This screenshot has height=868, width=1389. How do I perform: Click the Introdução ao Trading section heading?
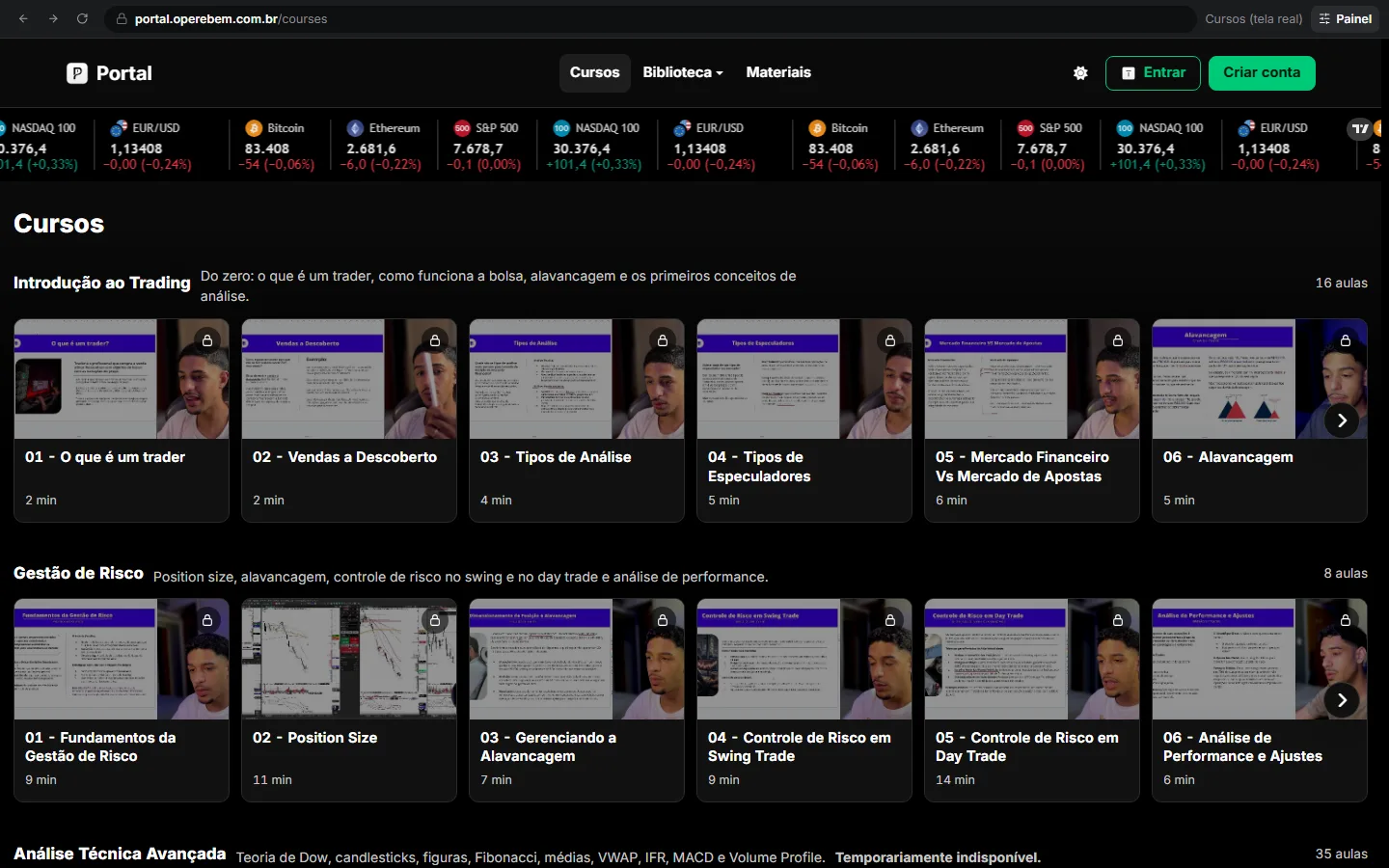coord(102,283)
